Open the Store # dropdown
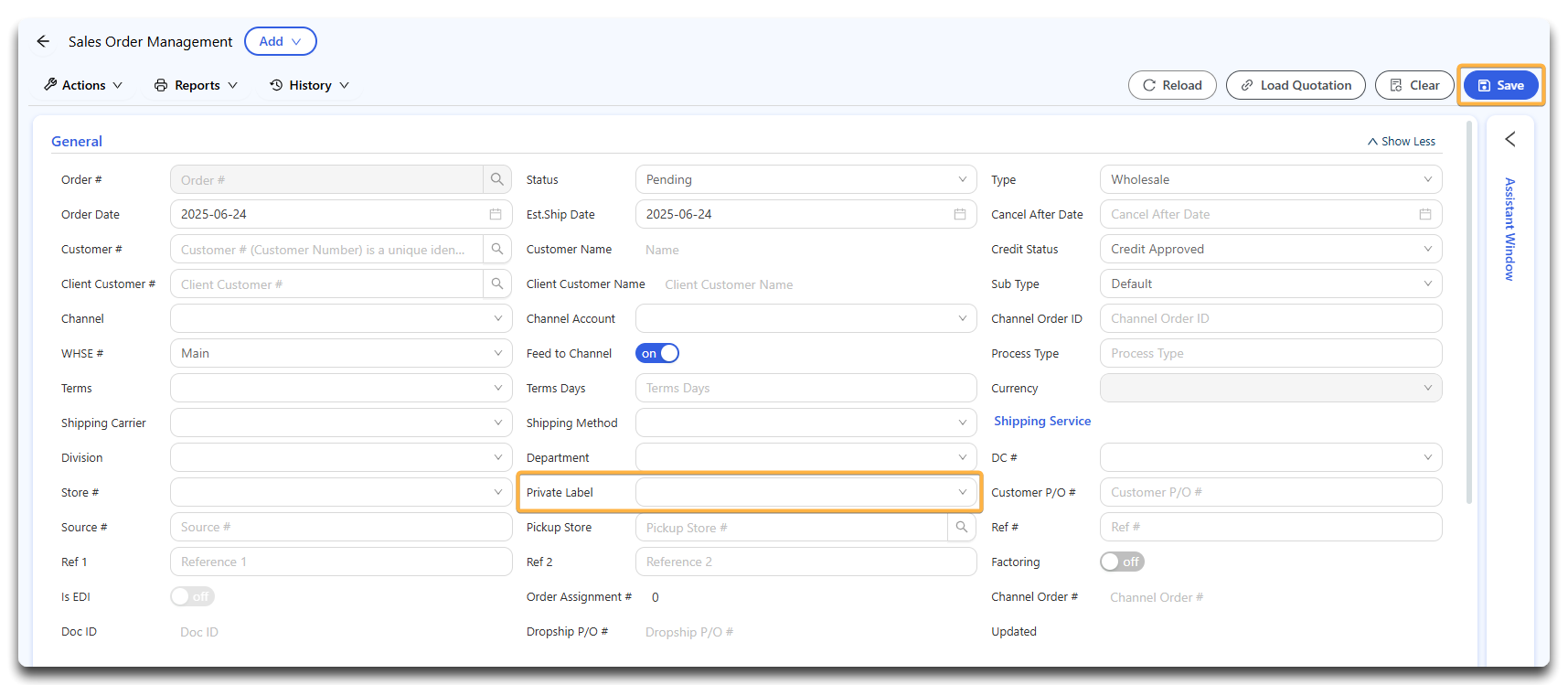Image resolution: width=1568 pixels, height=685 pixels. 341,492
